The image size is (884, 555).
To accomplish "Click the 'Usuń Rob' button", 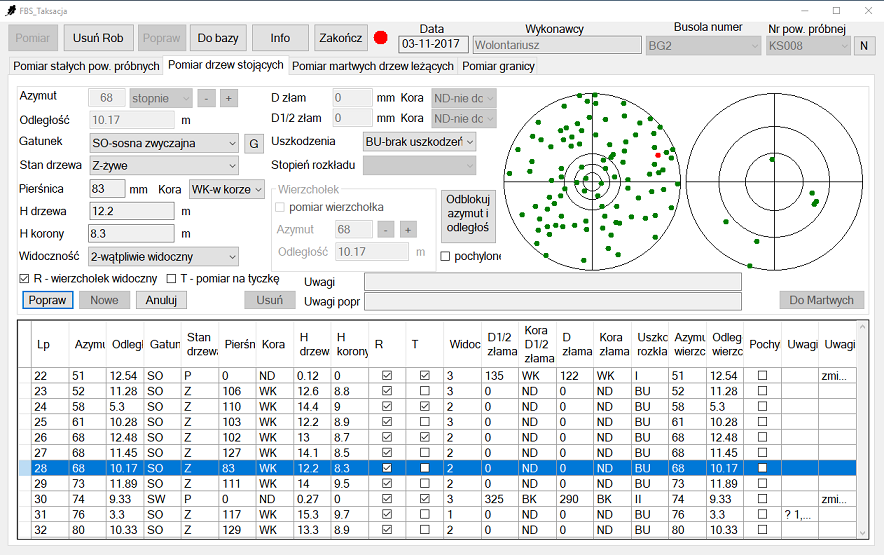I will 99,38.
